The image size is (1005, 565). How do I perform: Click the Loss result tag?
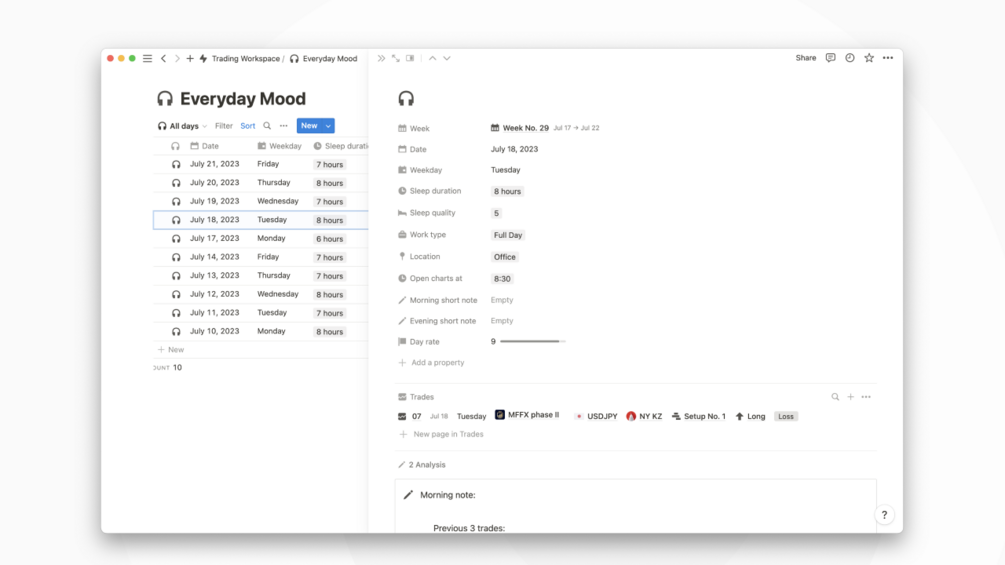(786, 416)
